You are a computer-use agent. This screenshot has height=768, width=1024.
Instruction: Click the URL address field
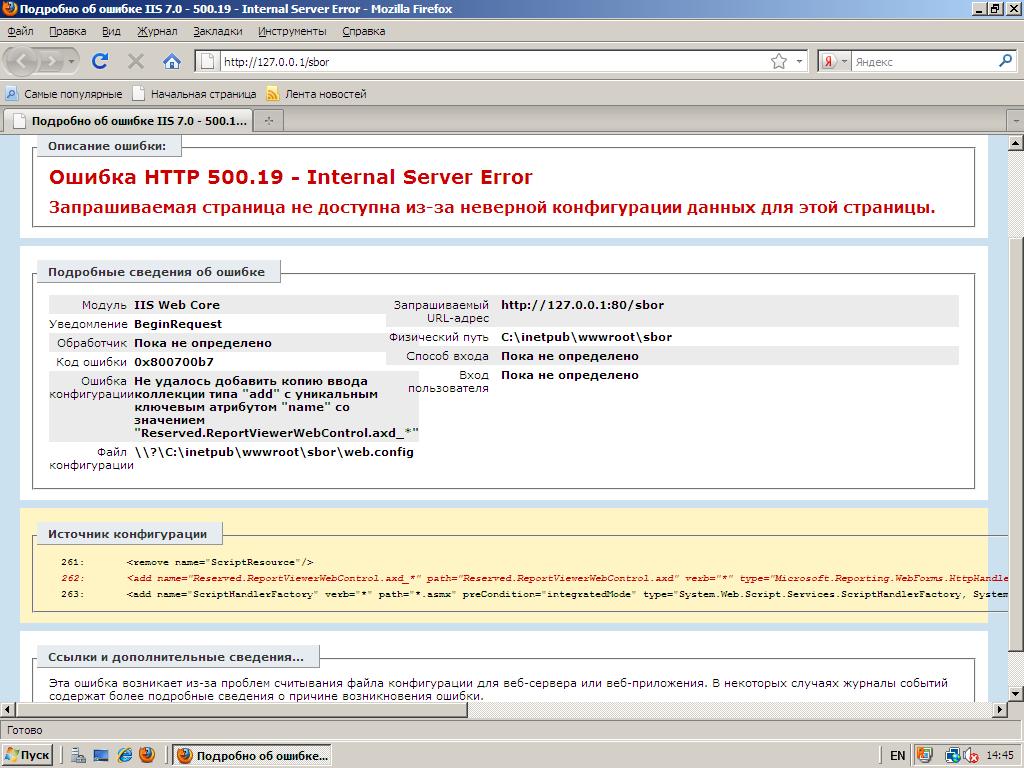coord(494,61)
